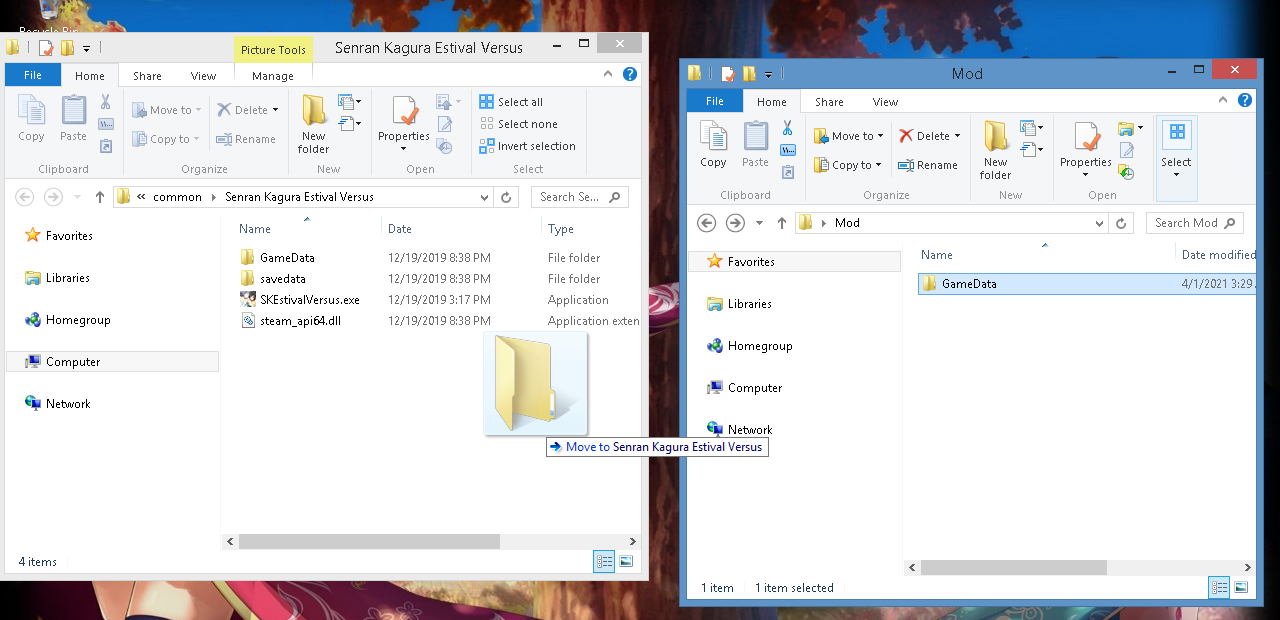The height and width of the screenshot is (620, 1280).
Task: Open the Copy to dropdown in Mod window
Action: pyautogui.click(x=879, y=165)
